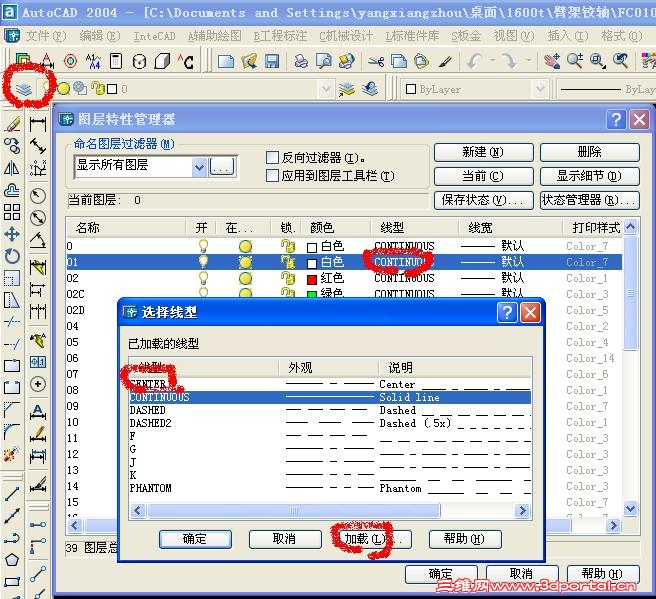Click the white color swatch of layer 01
656x599 pixels.
point(312,264)
